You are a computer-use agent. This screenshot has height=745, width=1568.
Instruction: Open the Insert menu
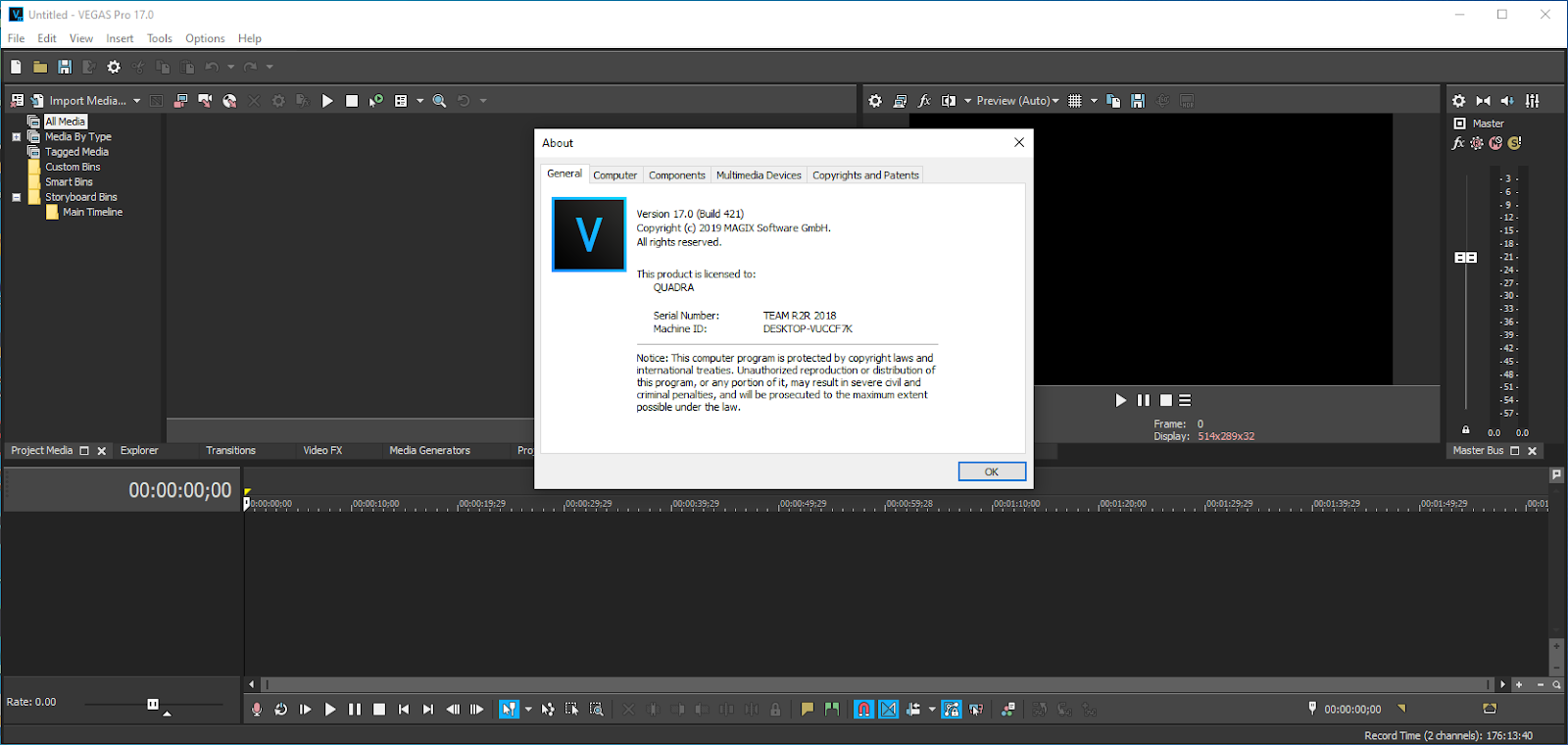[x=120, y=39]
